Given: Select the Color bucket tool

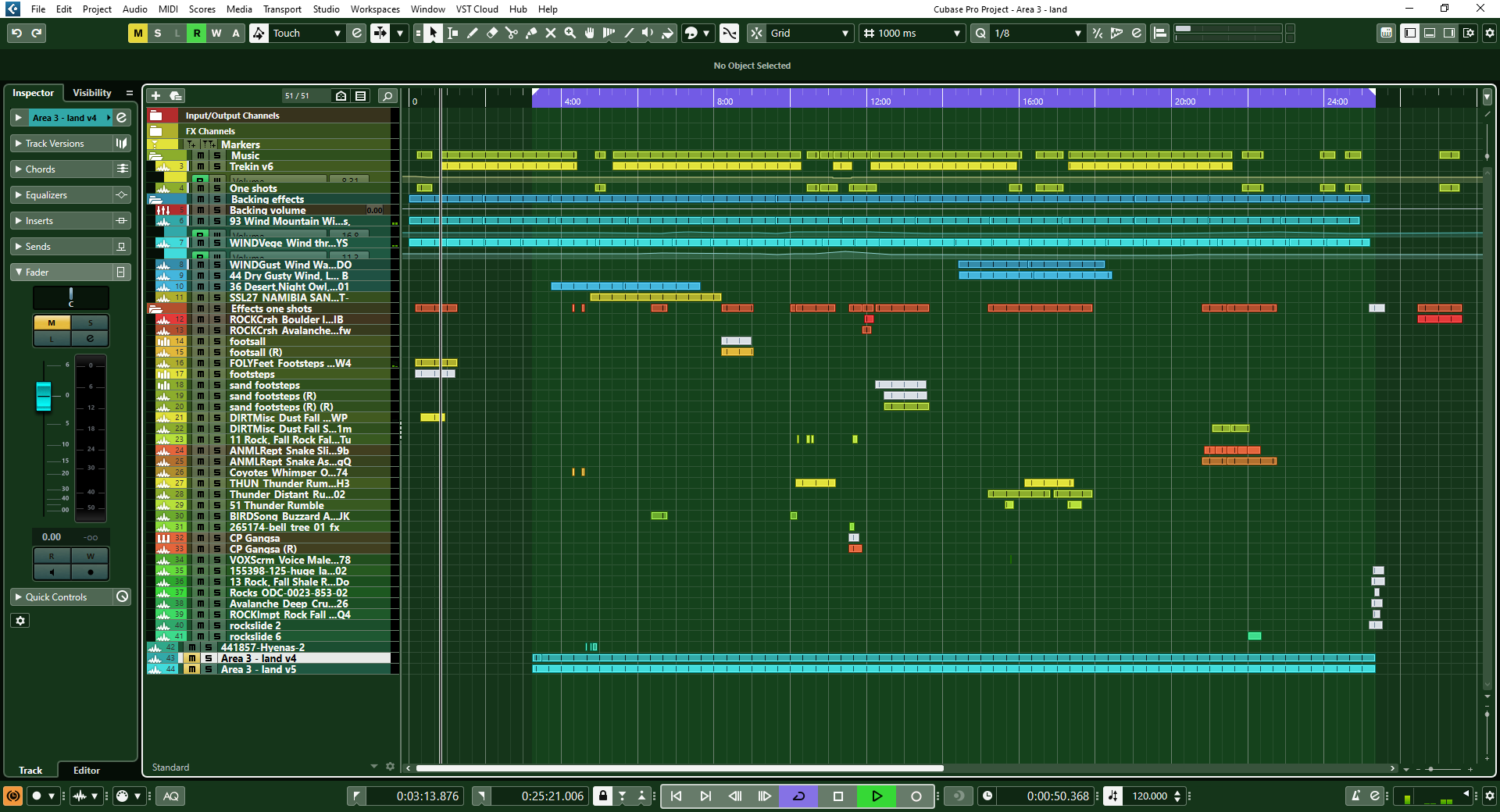Looking at the screenshot, I should coord(667,33).
